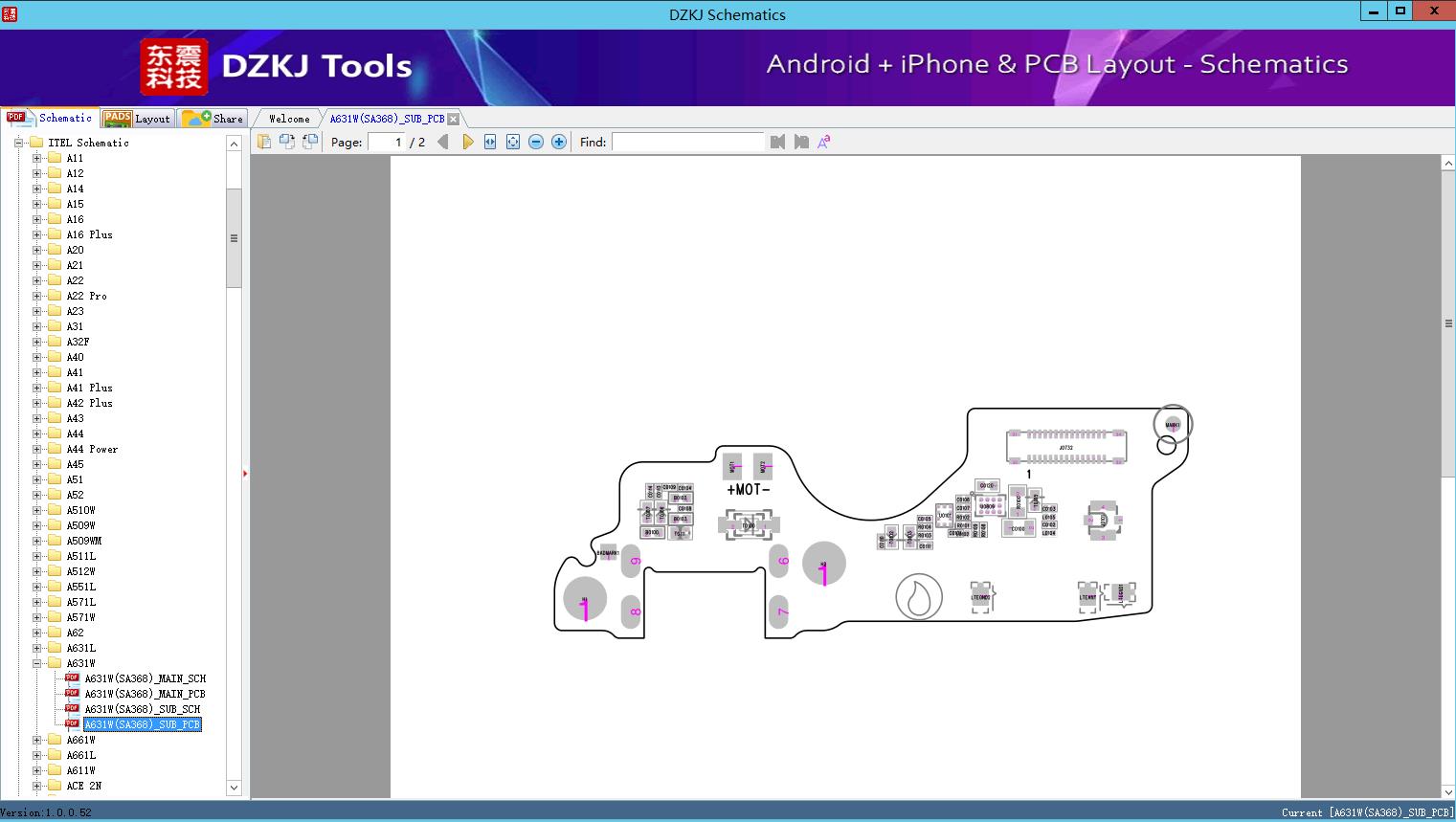Open A631W(SA368)_MAIN_SCH file
This screenshot has width=1456, height=822.
point(146,678)
